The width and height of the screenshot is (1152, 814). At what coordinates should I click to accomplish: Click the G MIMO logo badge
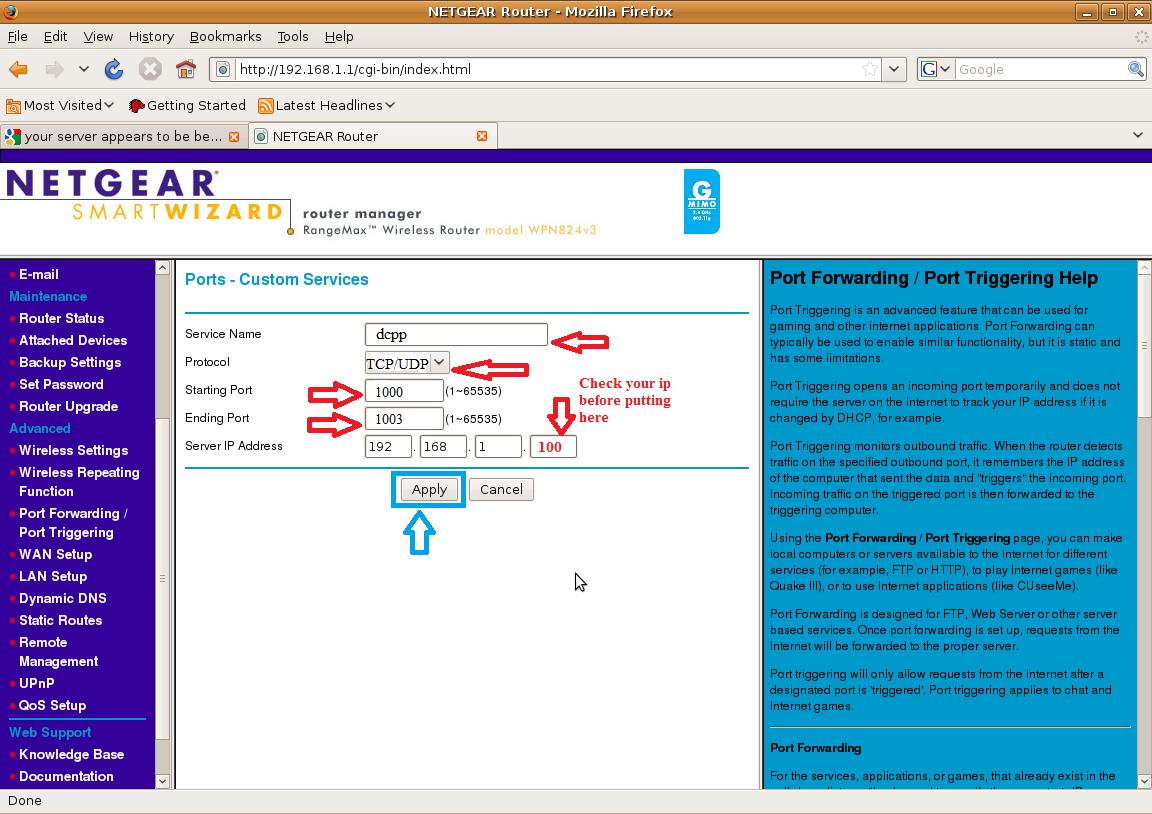coord(702,201)
